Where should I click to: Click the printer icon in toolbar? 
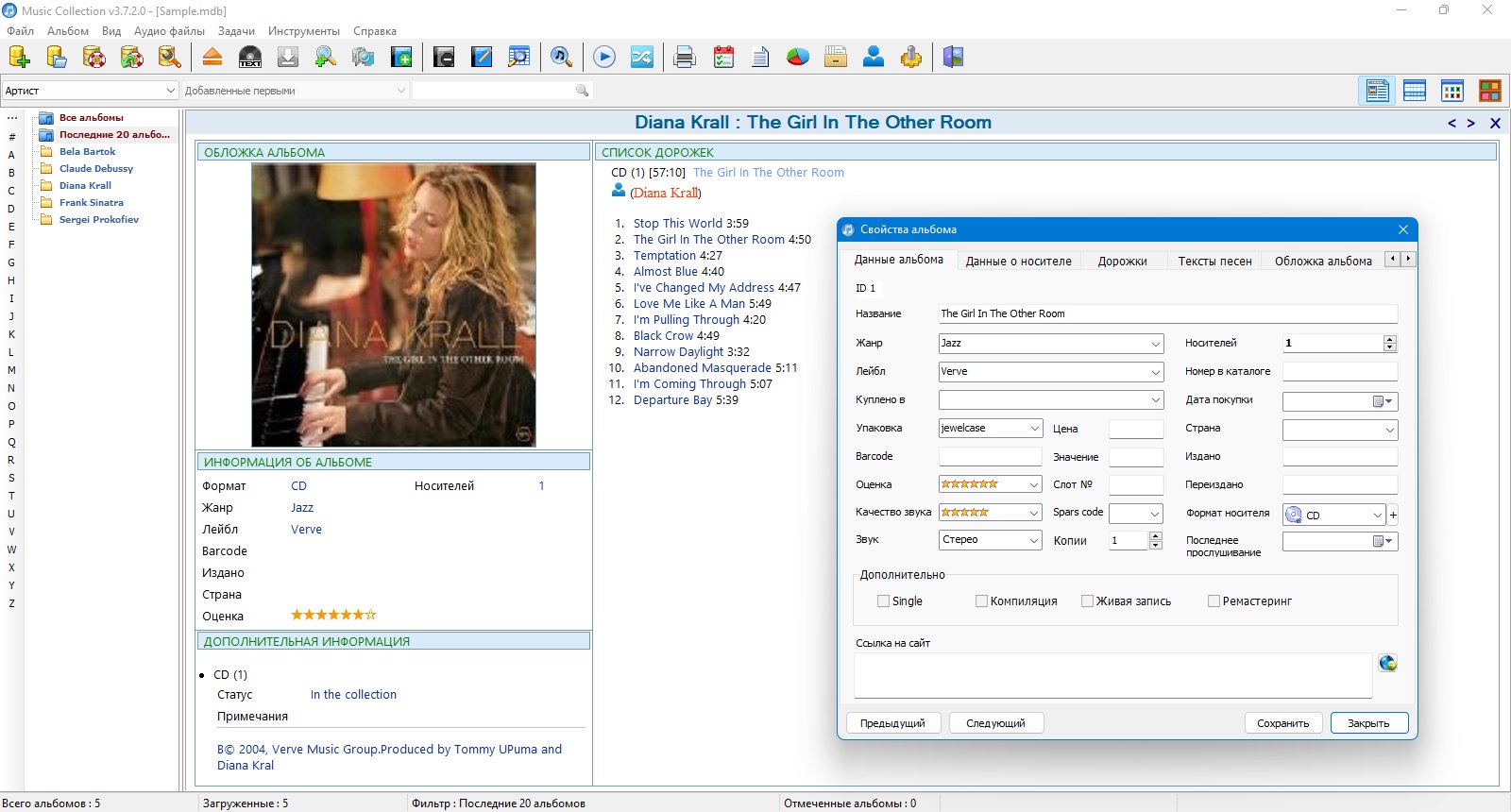point(685,58)
